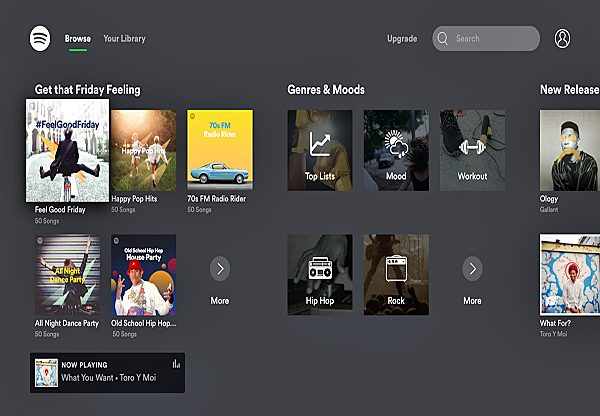Viewport: 600px width, 416px height.
Task: Open Old School Hip Hop House Party
Action: [143, 274]
